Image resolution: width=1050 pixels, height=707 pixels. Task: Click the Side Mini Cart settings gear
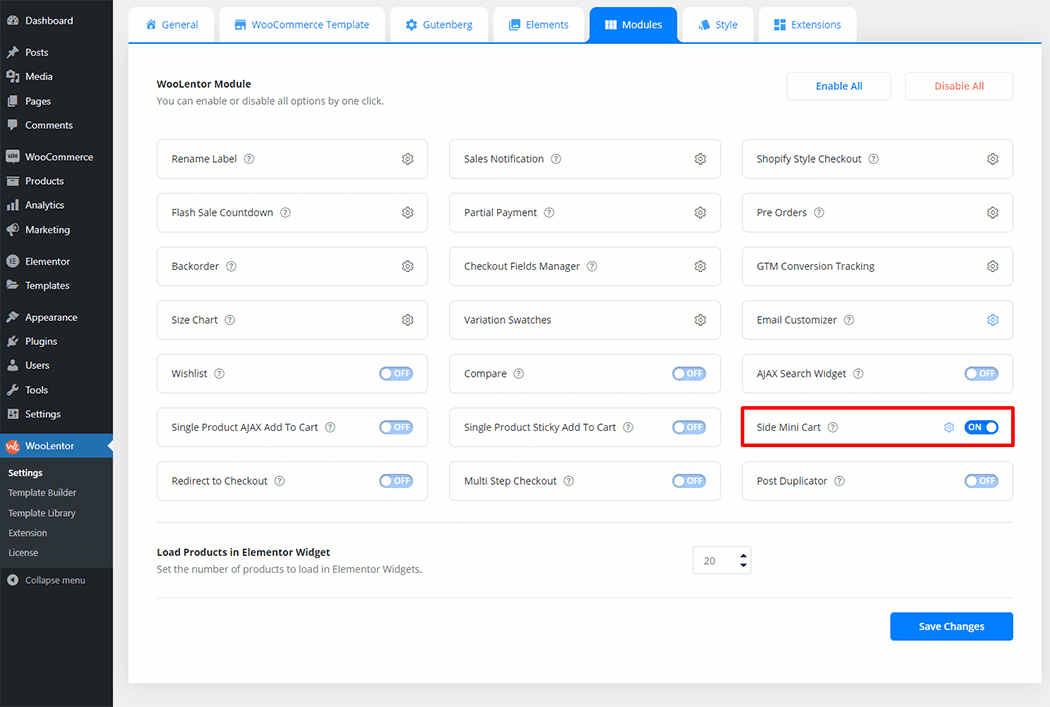tap(949, 427)
